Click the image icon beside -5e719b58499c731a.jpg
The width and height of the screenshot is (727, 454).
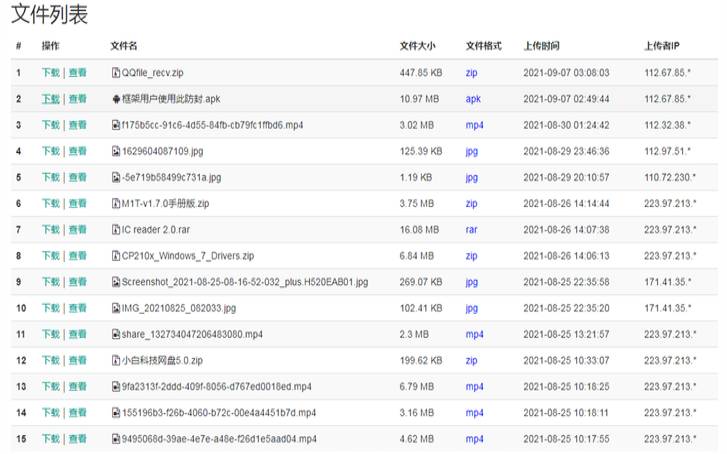(x=116, y=177)
